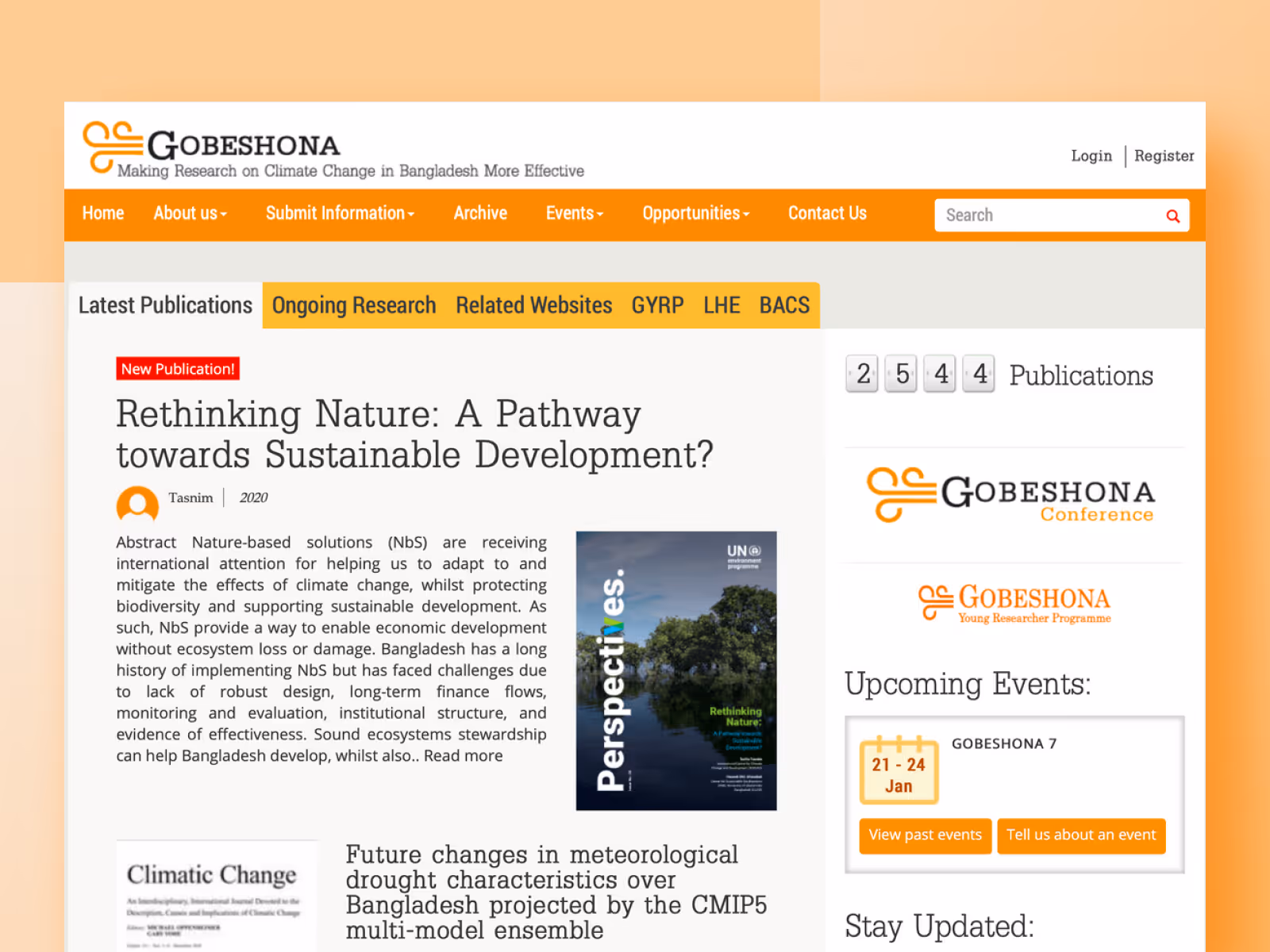Click the calendar icon showing 21 - 24 Jan
Image resolution: width=1270 pixels, height=952 pixels.
tap(899, 769)
